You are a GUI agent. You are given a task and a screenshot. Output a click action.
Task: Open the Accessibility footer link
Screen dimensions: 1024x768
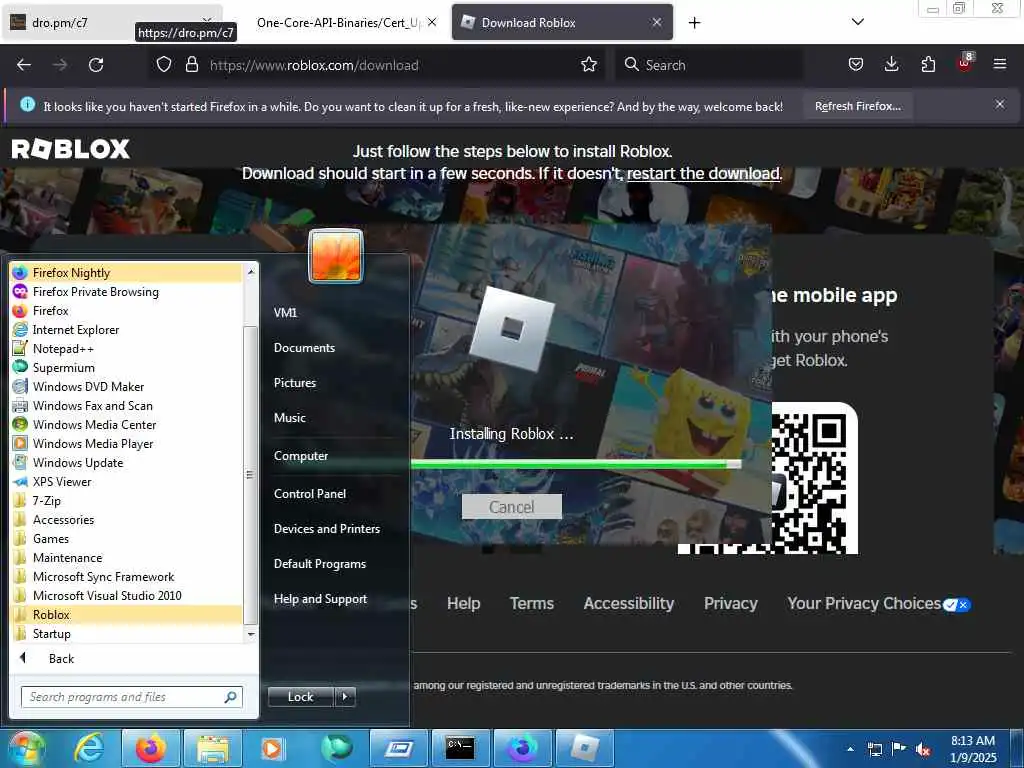point(628,603)
